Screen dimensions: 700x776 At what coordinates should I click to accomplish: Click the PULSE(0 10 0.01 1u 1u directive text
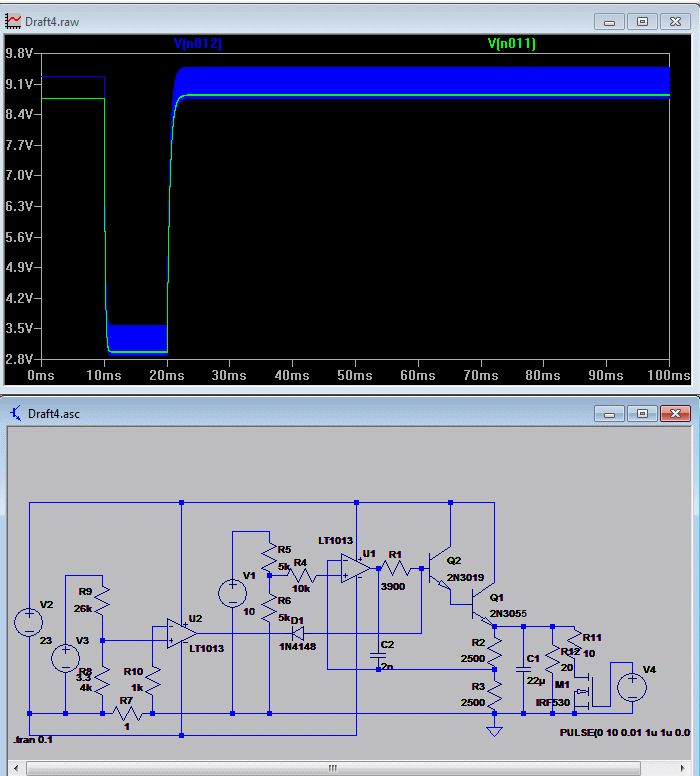[625, 732]
